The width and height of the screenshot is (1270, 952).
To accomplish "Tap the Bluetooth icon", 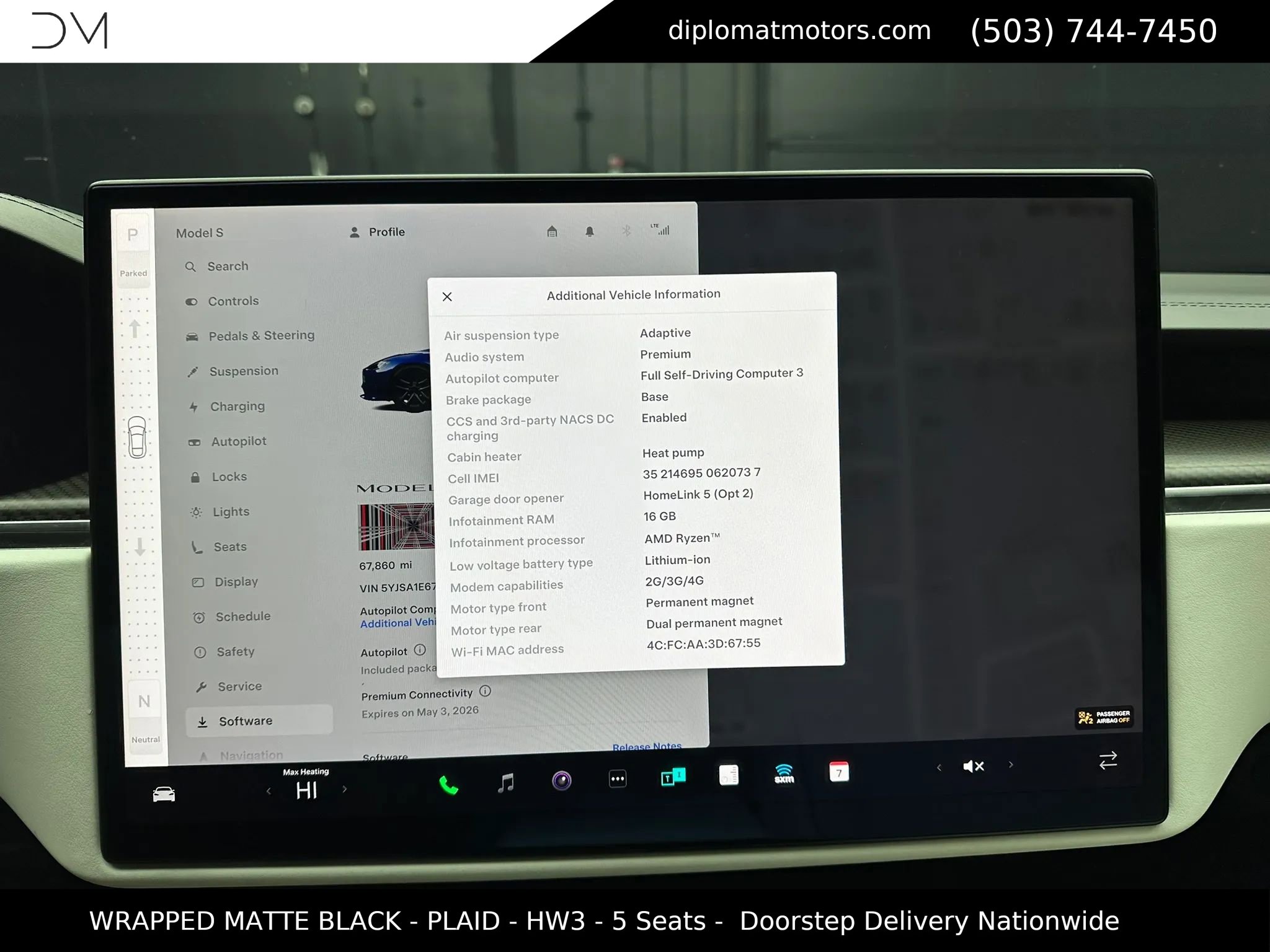I will (626, 231).
